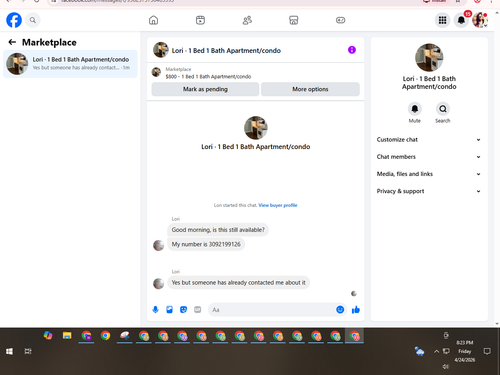Open the $800 listing thumbnail
This screenshot has height=375, width=500.
pos(156,72)
